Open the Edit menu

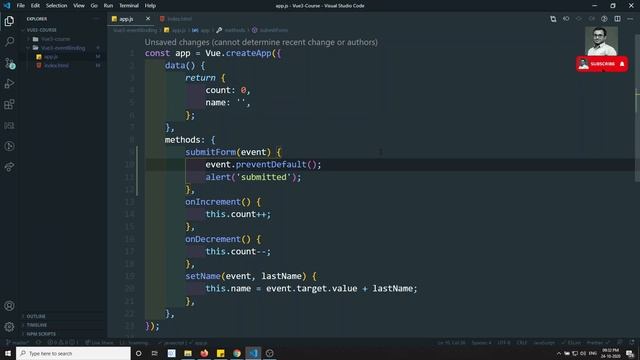coord(35,6)
